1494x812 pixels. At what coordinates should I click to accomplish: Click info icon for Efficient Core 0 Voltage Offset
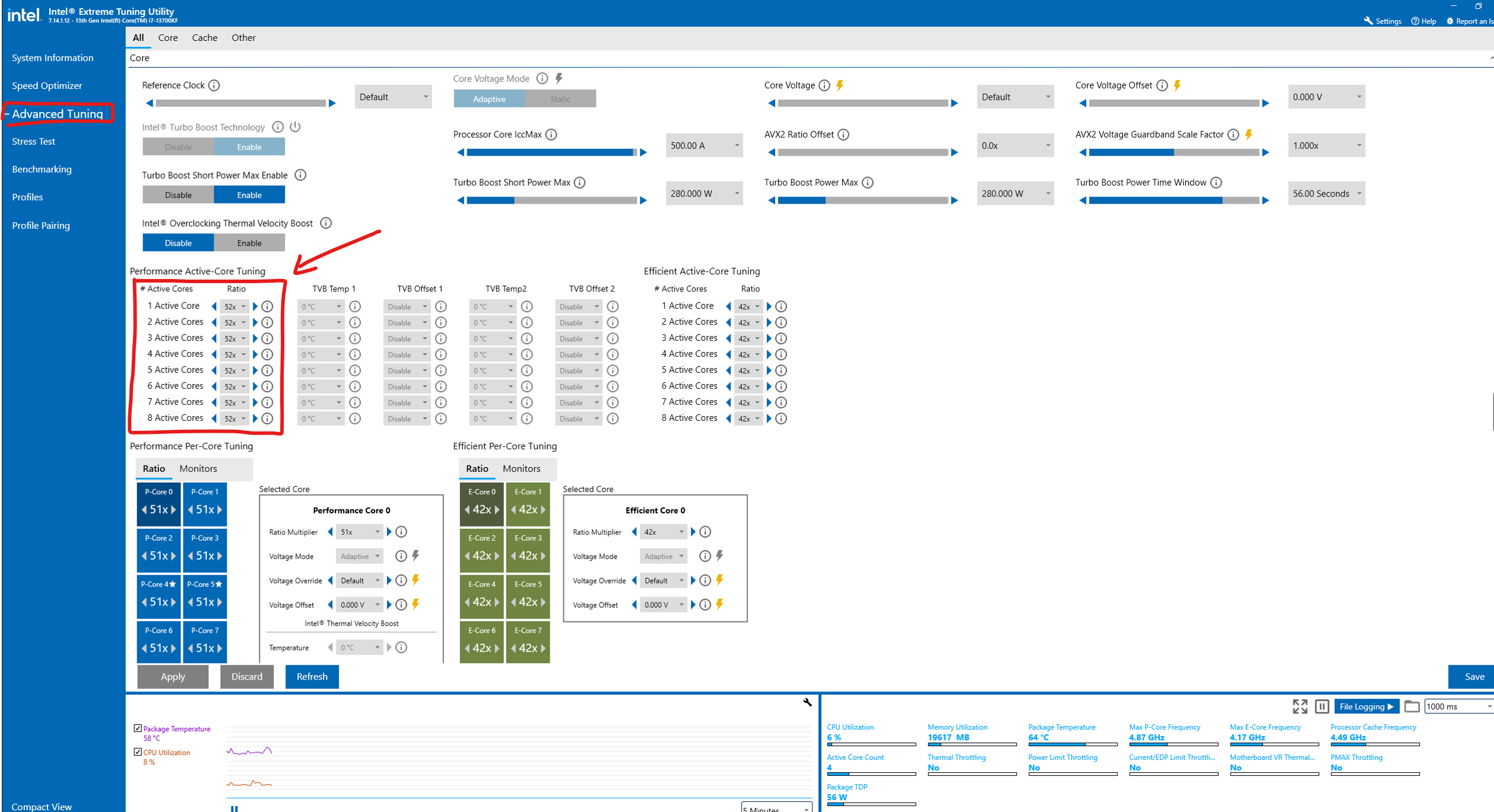click(x=705, y=605)
